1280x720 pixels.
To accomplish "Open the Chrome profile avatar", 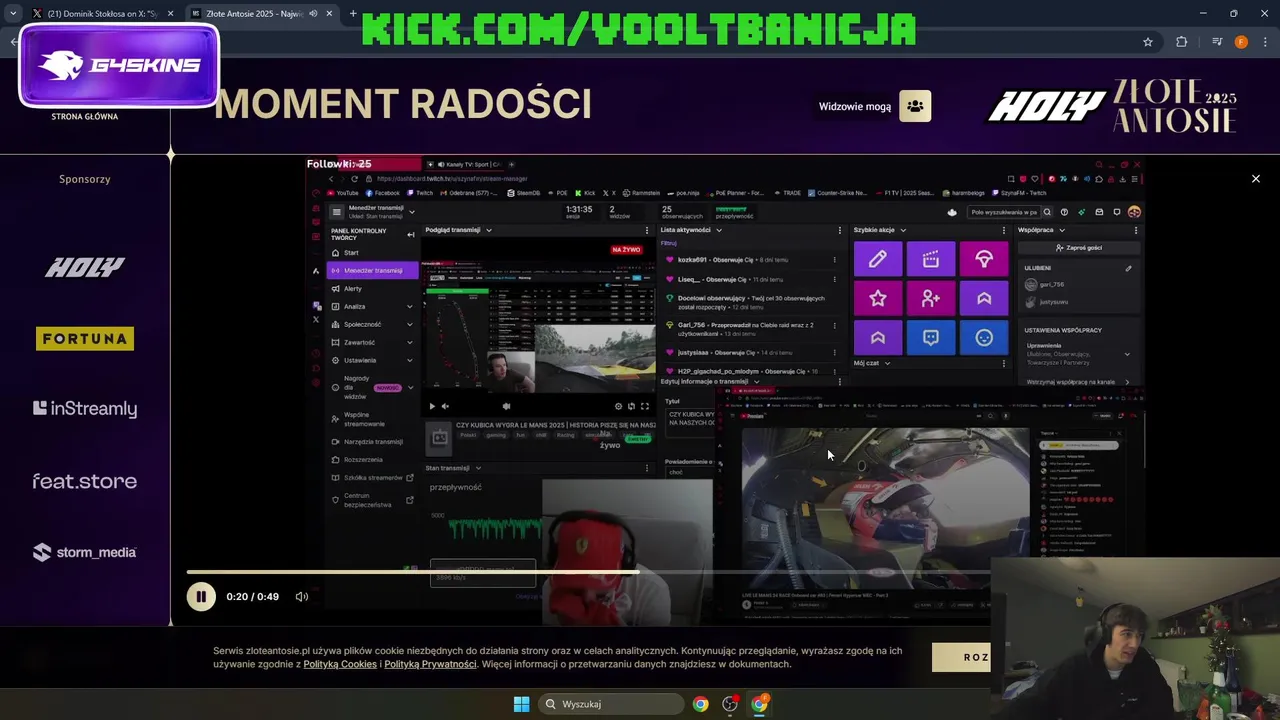I will click(x=1241, y=42).
